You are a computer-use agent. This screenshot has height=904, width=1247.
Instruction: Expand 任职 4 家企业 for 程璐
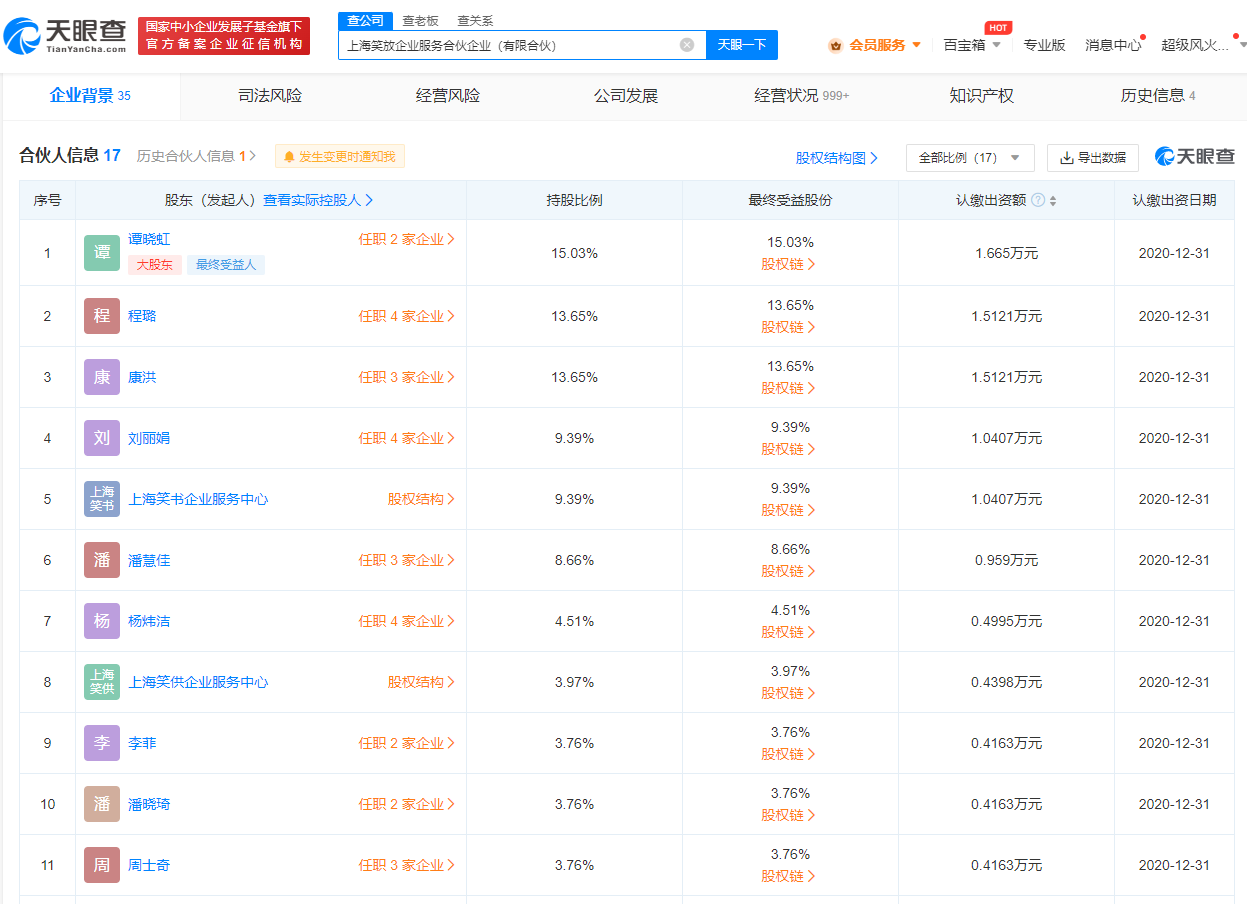[407, 316]
